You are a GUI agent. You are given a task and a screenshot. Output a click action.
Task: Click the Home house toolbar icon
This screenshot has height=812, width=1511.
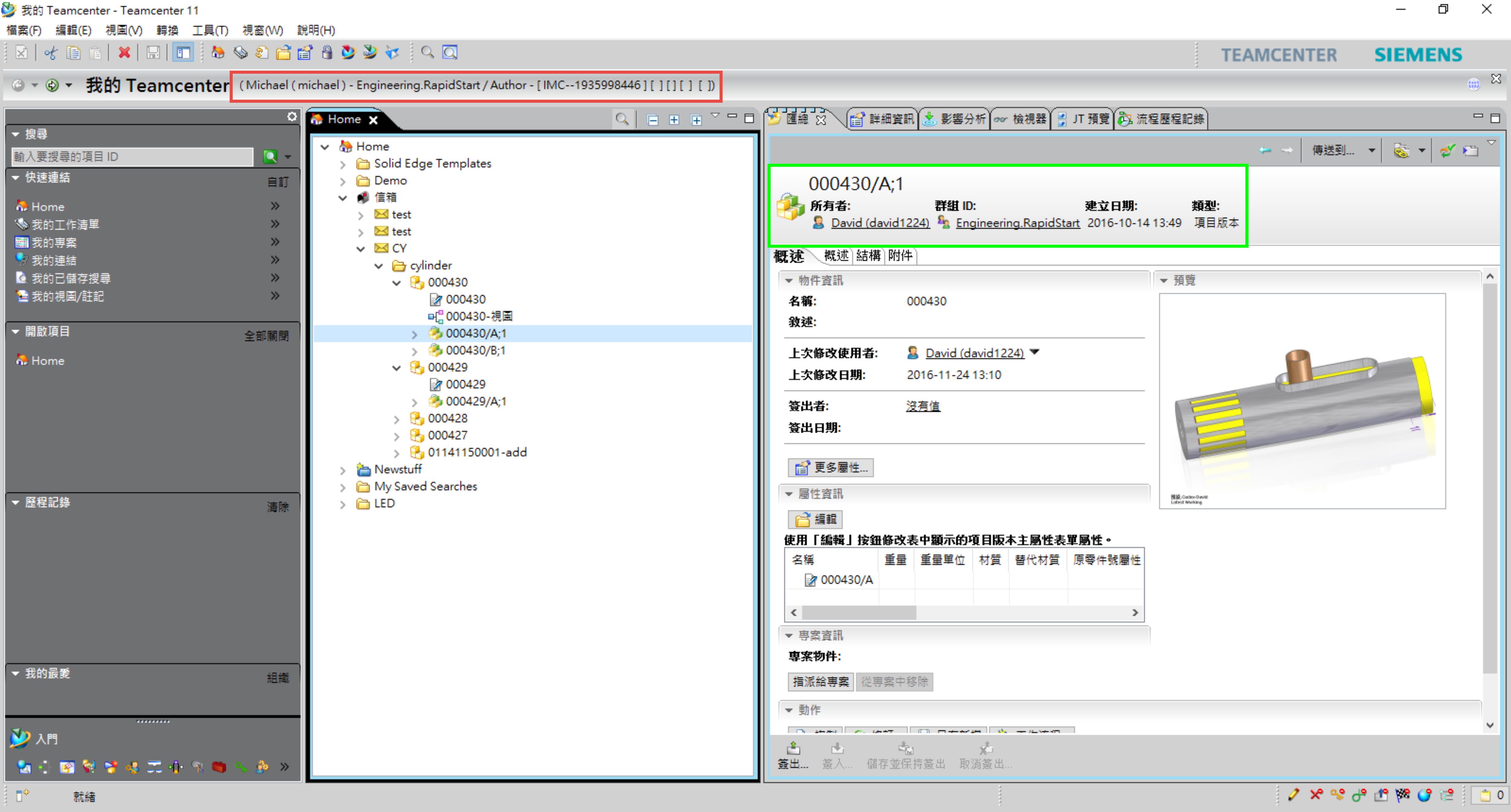click(x=218, y=53)
